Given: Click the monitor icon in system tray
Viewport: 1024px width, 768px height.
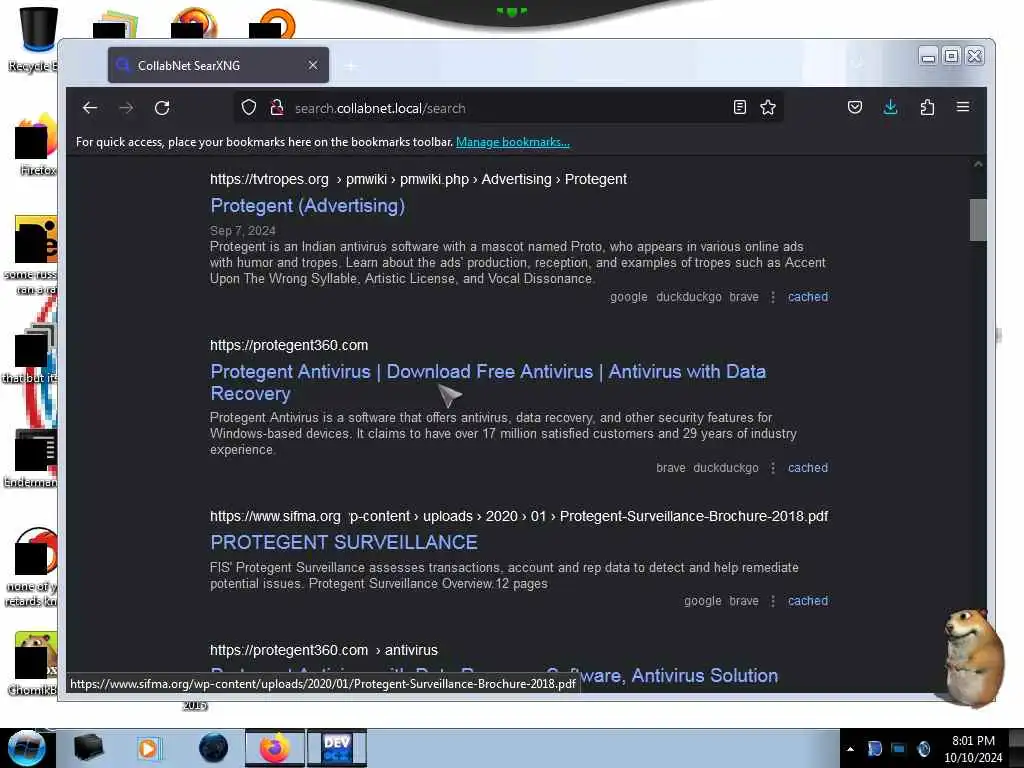Looking at the screenshot, I should [x=899, y=748].
